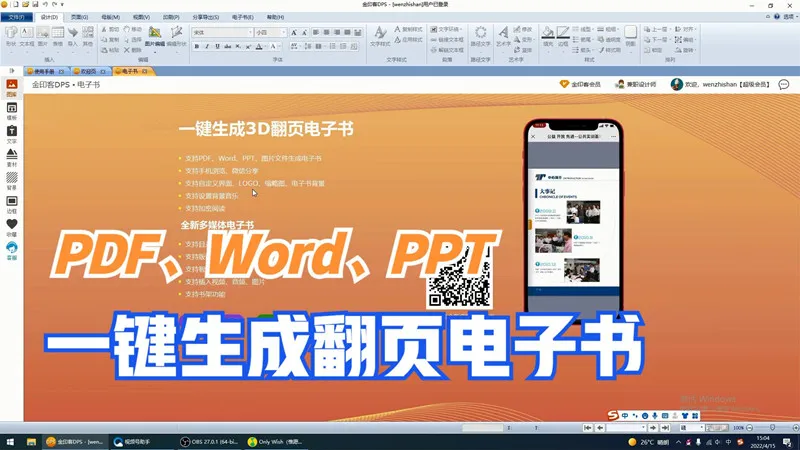
Task: Center align text in the ribbon
Action: (327, 33)
